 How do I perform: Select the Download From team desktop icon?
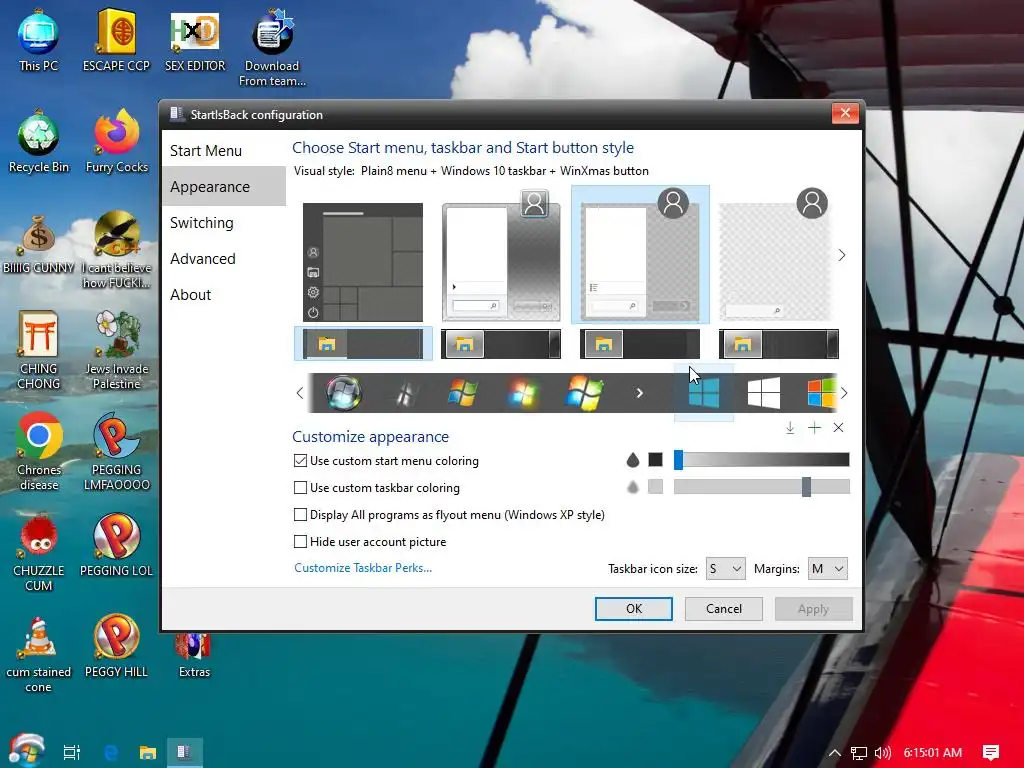pyautogui.click(x=272, y=47)
